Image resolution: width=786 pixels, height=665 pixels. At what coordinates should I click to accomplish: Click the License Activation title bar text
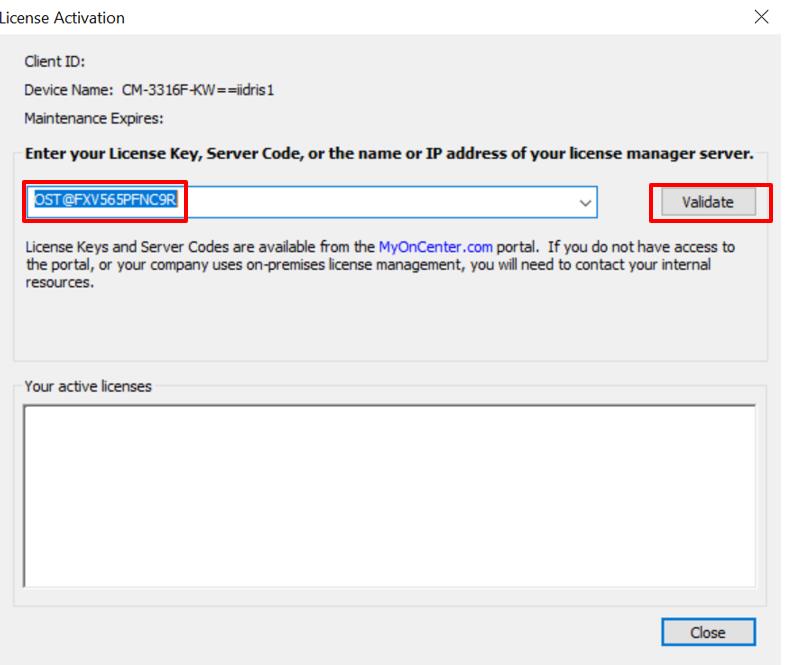tap(64, 18)
